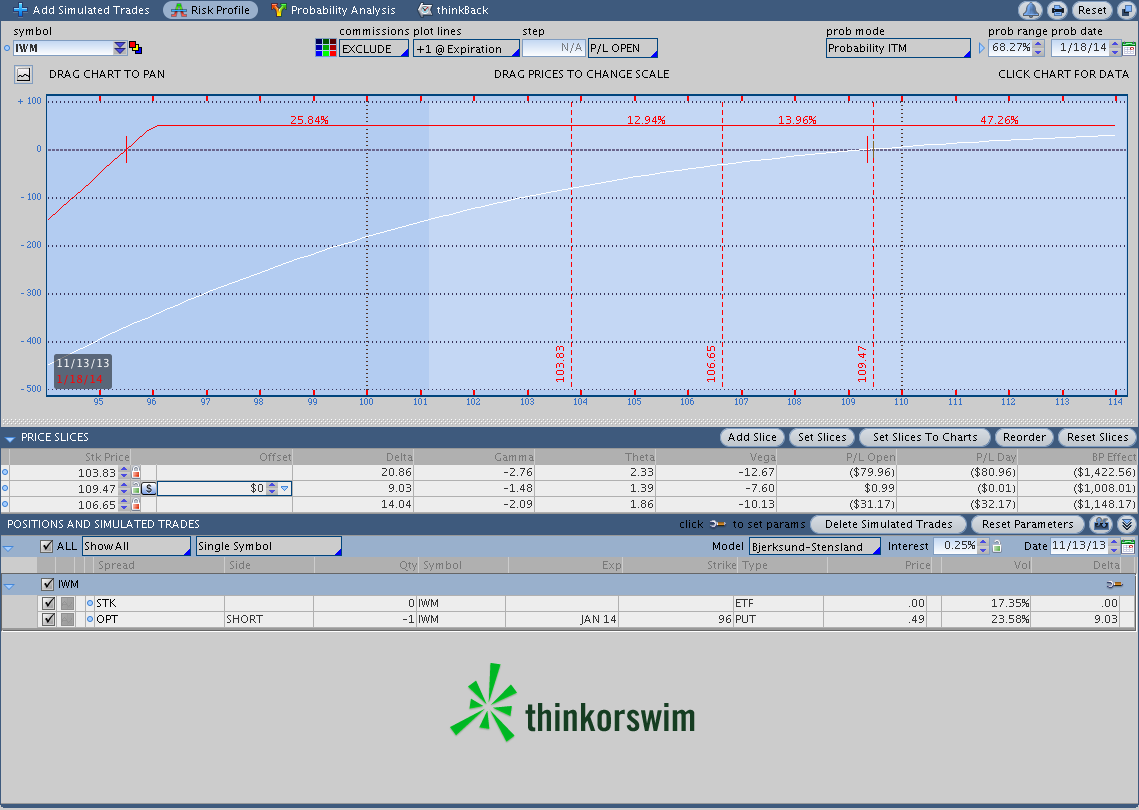This screenshot has width=1139, height=810.
Task: Open the offset $0 dropdown arrow
Action: click(x=285, y=489)
